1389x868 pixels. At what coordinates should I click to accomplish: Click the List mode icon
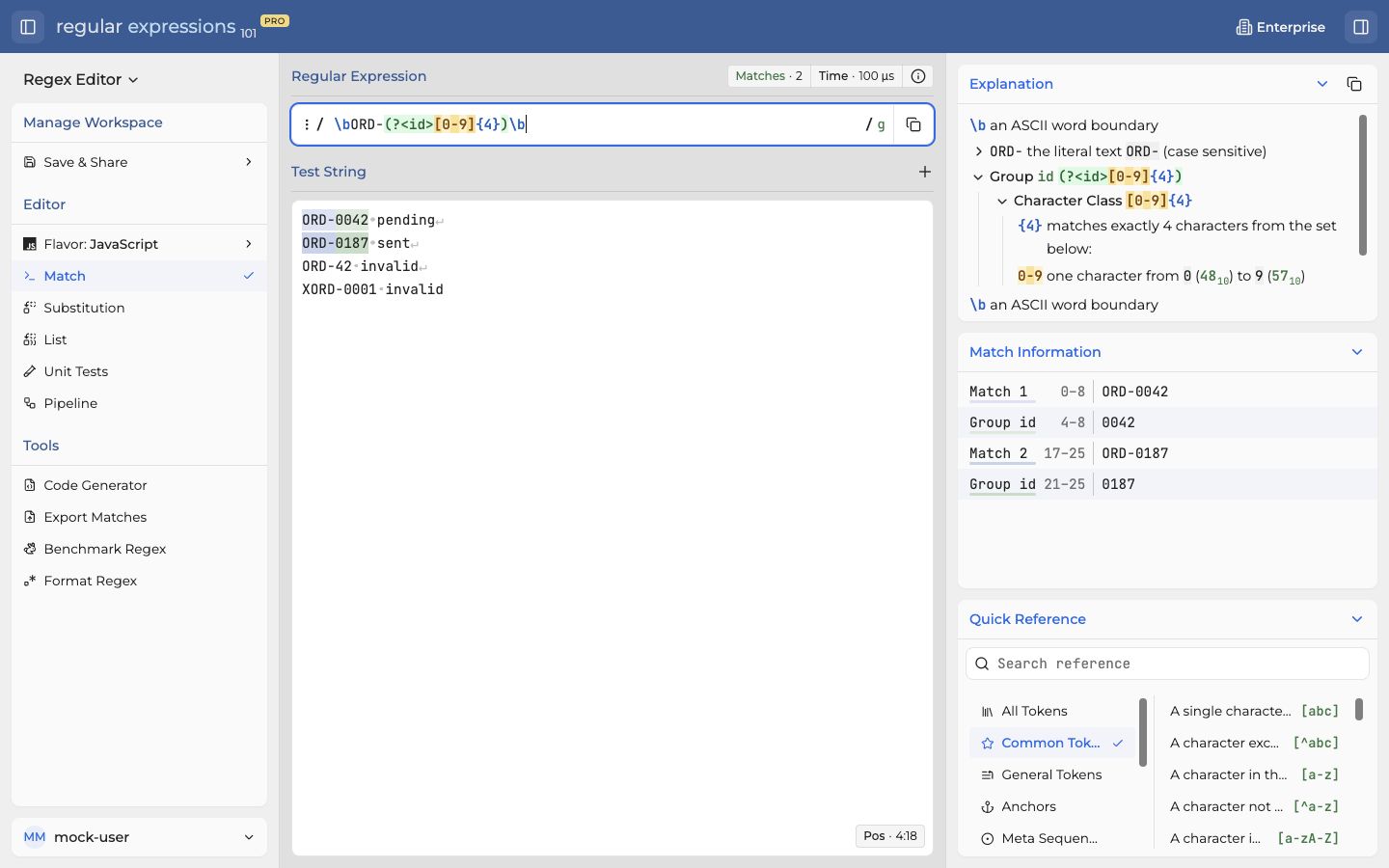pyautogui.click(x=30, y=339)
